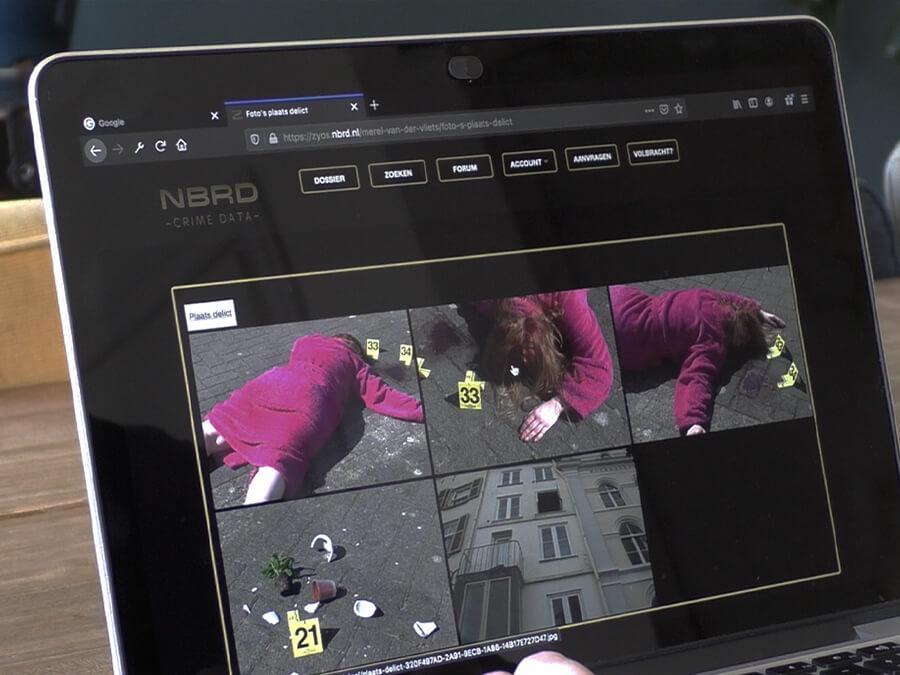
Task: Click the ZOEKEN navigation button
Action: [x=397, y=174]
